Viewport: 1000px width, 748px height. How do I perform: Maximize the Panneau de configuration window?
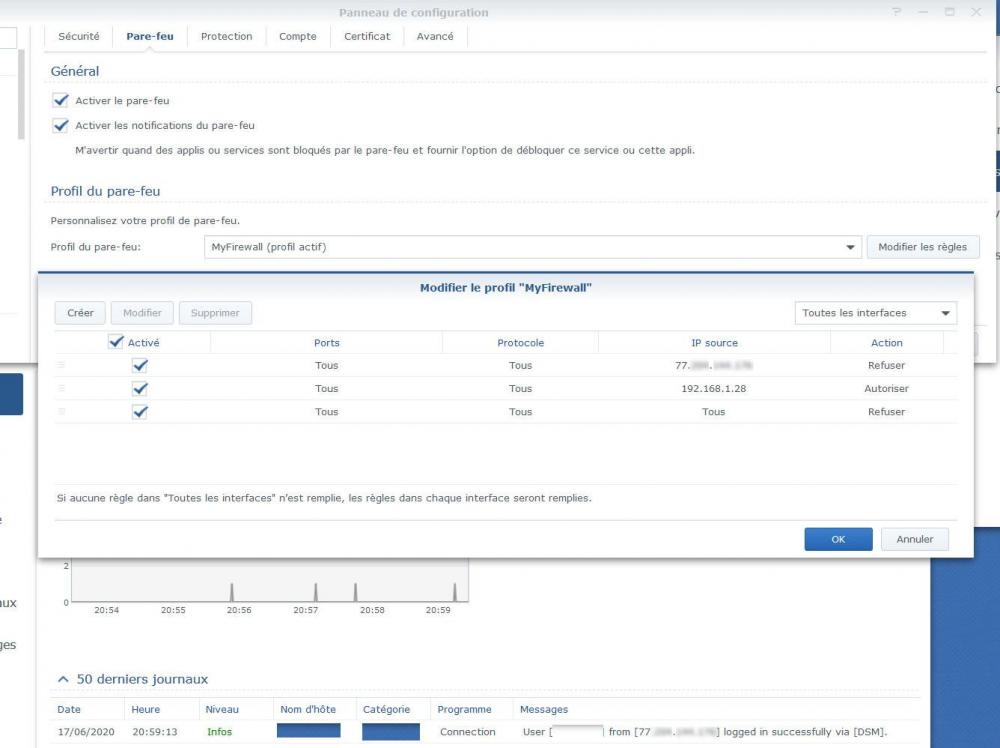[949, 12]
